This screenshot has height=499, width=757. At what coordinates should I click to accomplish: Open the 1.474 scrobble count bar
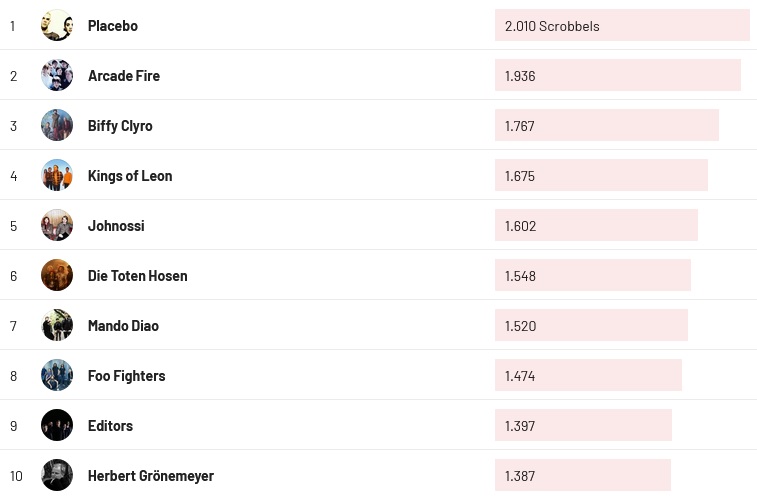588,376
